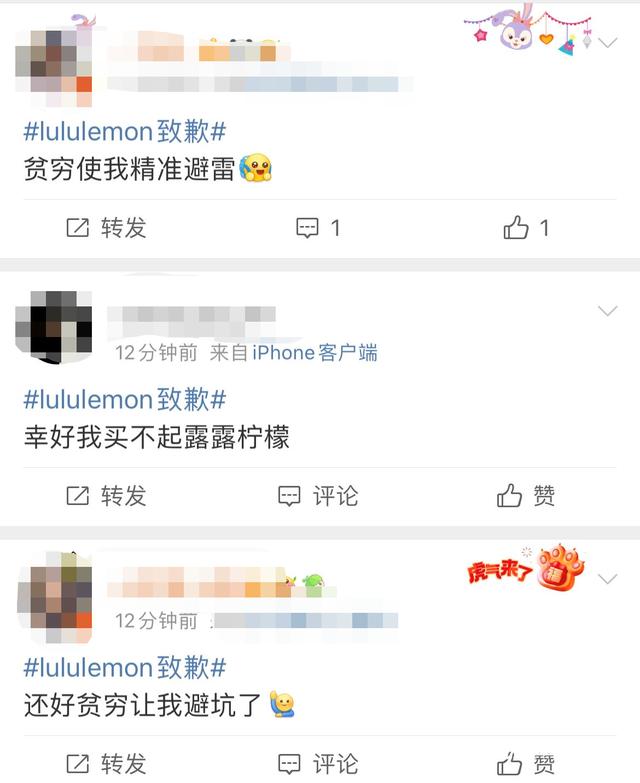The width and height of the screenshot is (640, 783).
Task: Tap the 虎气来了 tiger paw badge
Action: (526, 569)
